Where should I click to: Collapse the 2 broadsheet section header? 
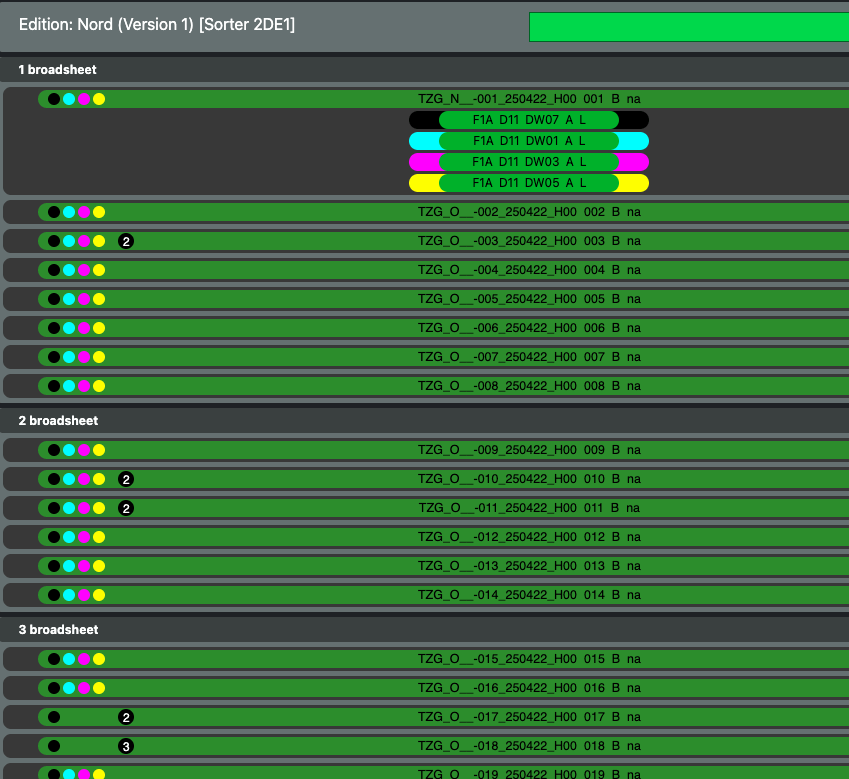click(x=58, y=421)
